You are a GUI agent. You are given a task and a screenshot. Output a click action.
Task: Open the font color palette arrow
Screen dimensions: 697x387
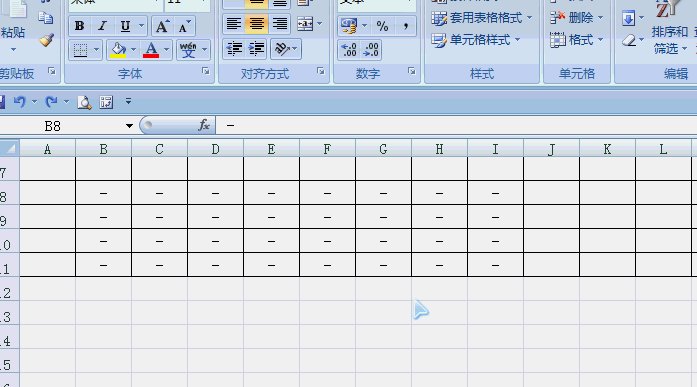166,50
